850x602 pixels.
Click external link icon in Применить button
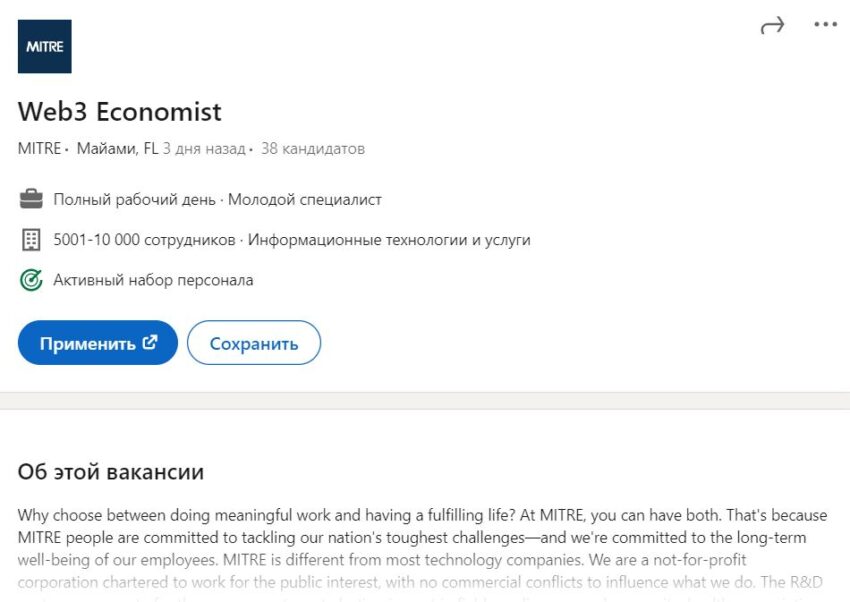pos(150,342)
